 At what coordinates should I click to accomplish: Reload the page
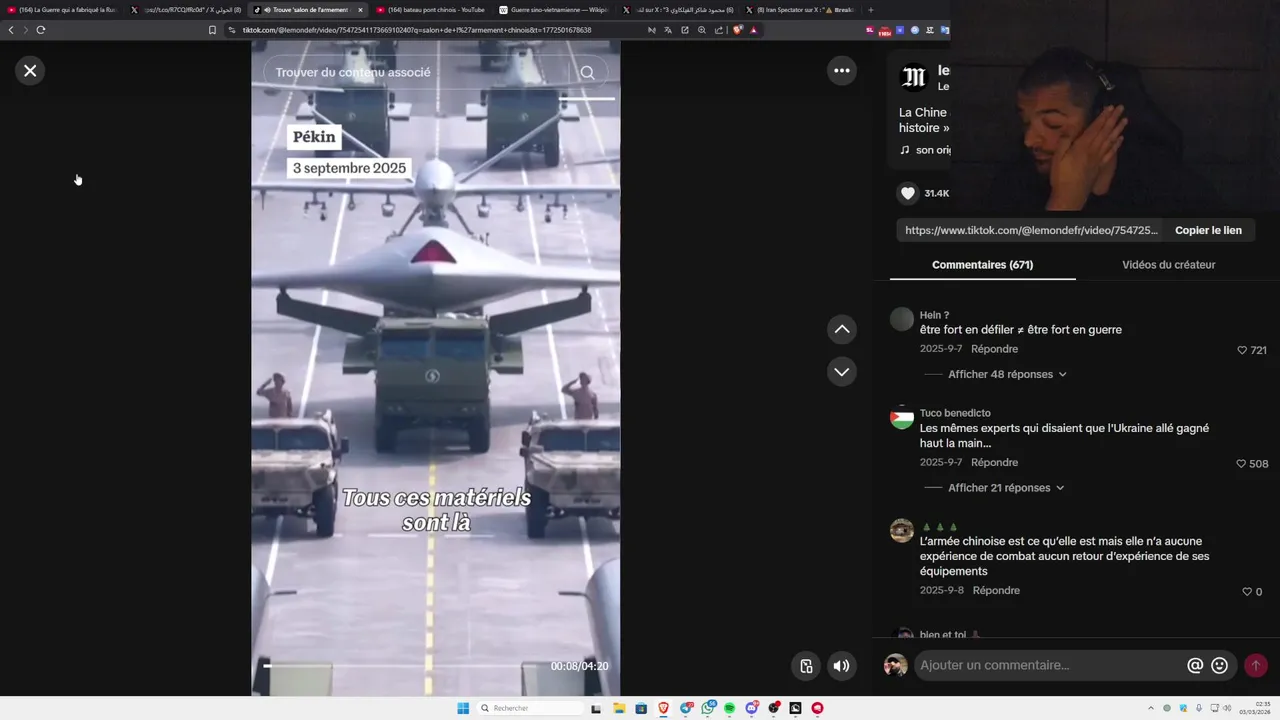(40, 30)
